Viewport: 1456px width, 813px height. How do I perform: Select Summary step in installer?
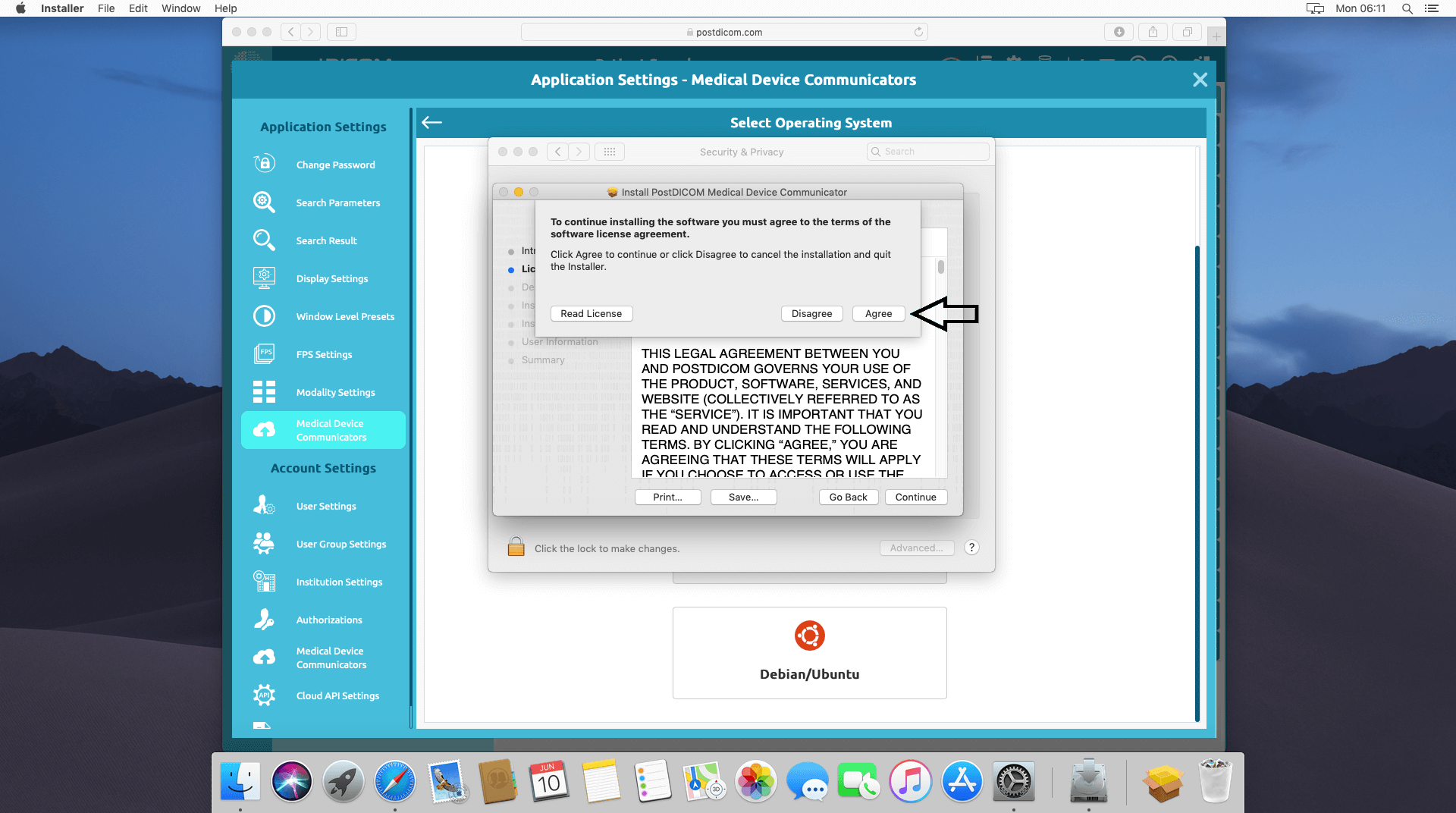coord(543,360)
